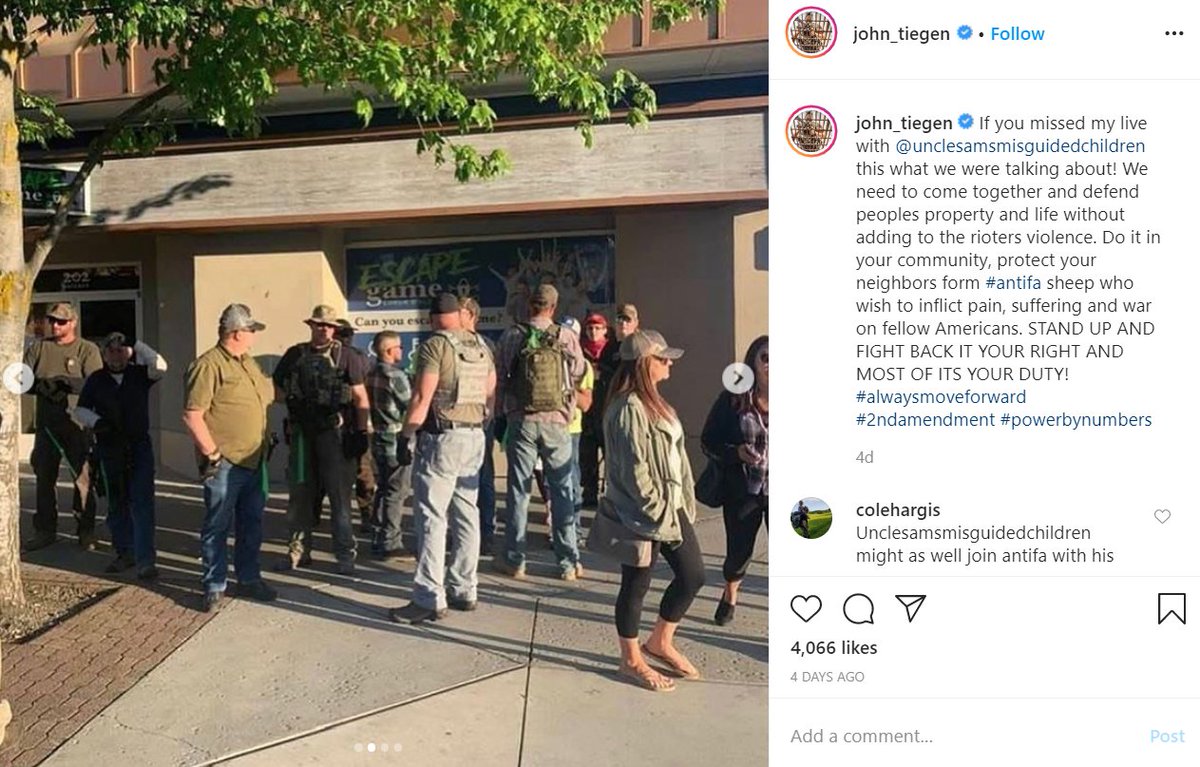Click the Follow button
The height and width of the screenshot is (767, 1200).
(x=1017, y=33)
